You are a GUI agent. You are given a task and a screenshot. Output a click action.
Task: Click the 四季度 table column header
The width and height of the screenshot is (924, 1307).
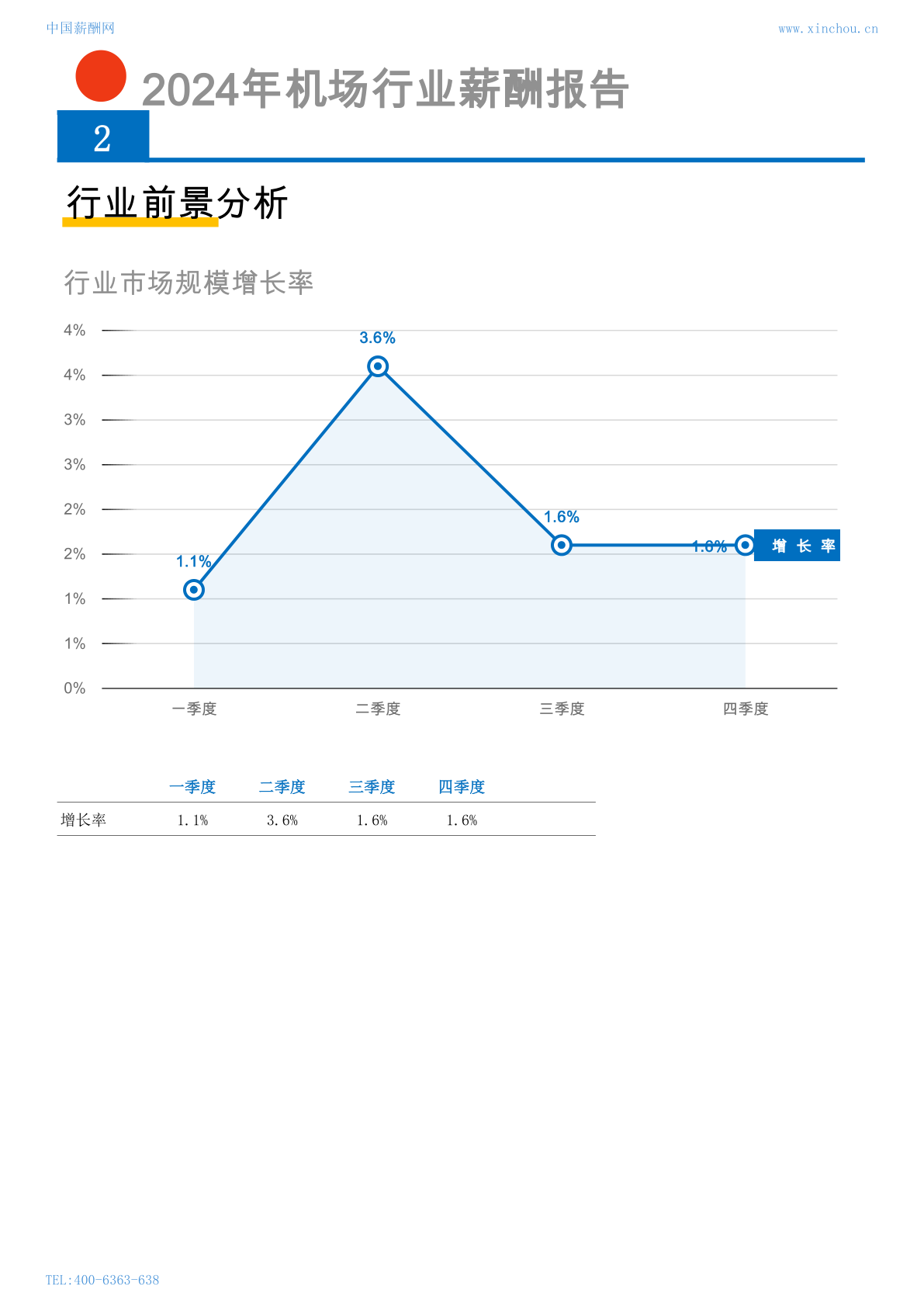pos(462,787)
